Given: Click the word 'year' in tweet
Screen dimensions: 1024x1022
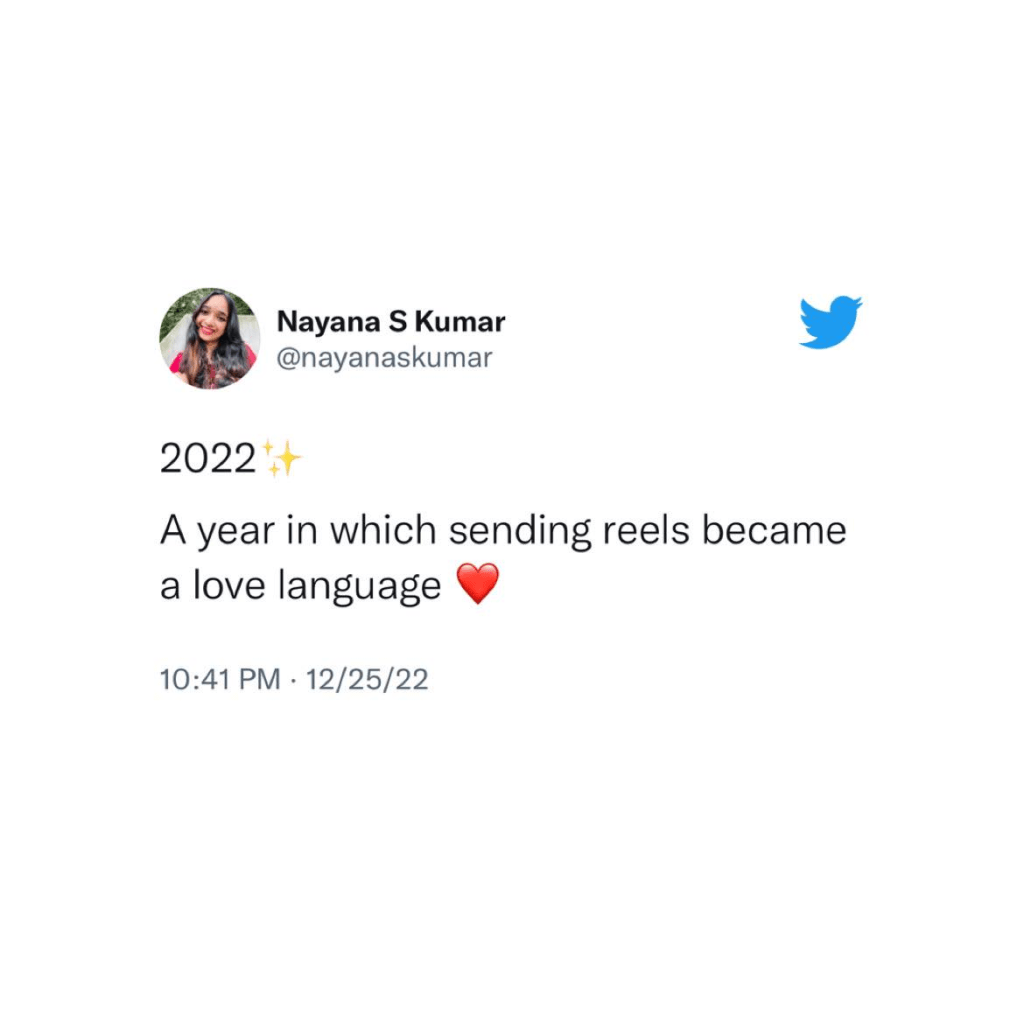Looking at the screenshot, I should [236, 532].
